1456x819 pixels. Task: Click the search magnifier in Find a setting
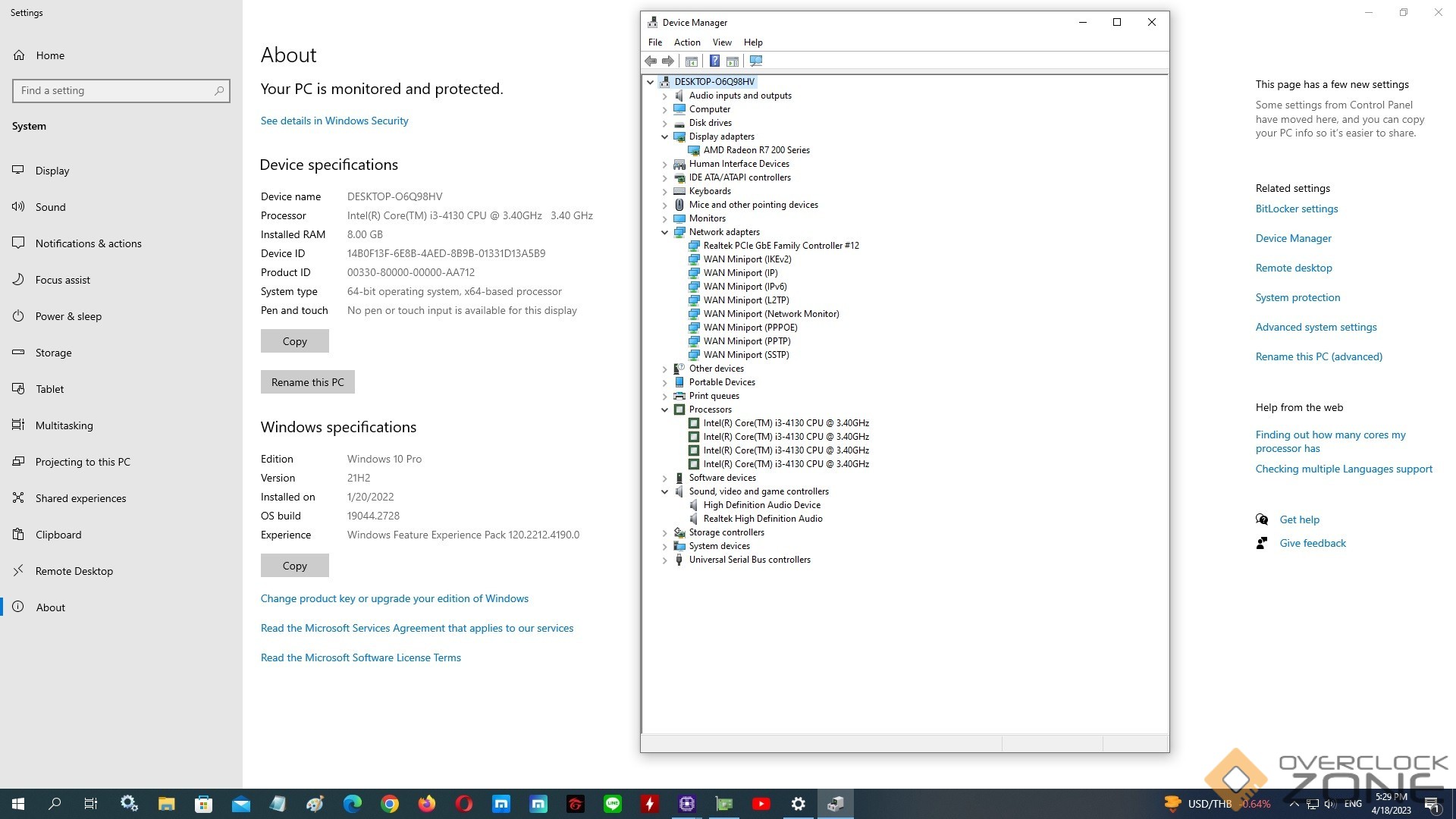tap(219, 90)
